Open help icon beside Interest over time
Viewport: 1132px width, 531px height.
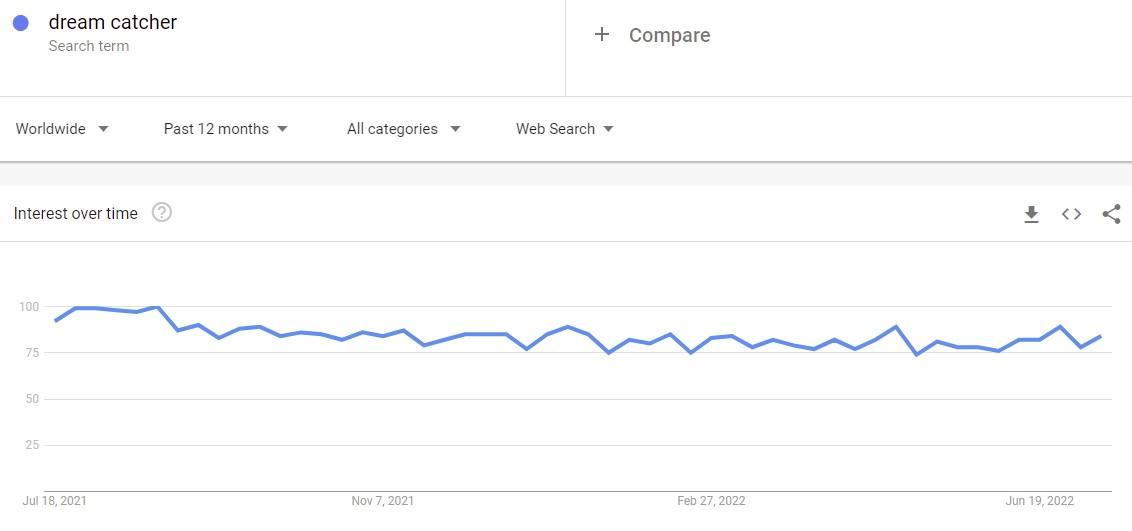pyautogui.click(x=162, y=213)
